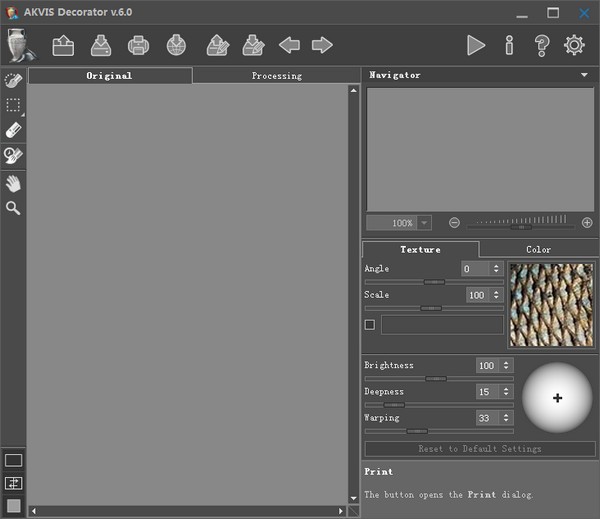Open the 100% zoom level dropdown
The image size is (600, 519).
tap(424, 223)
